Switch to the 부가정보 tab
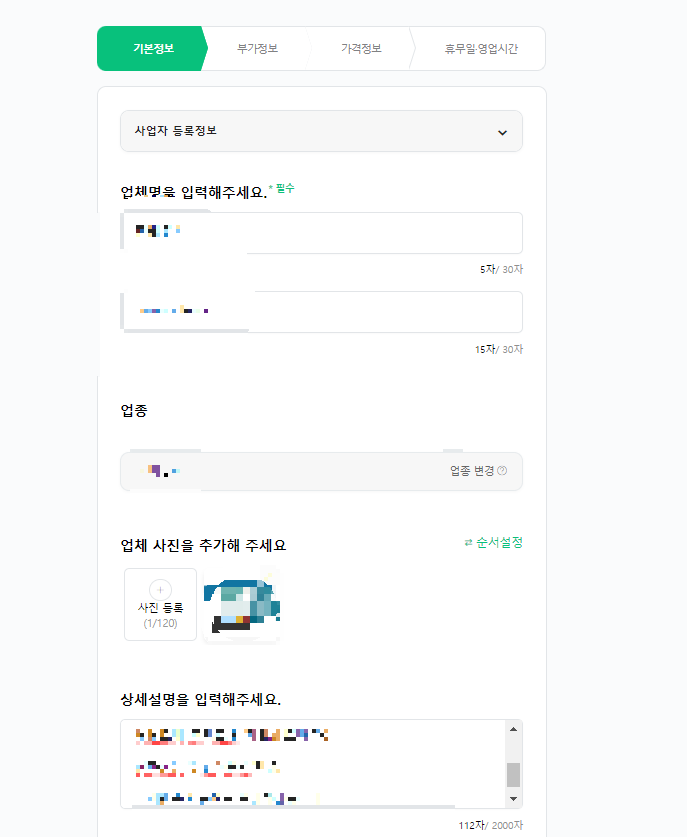The height and width of the screenshot is (837, 687). pos(258,46)
